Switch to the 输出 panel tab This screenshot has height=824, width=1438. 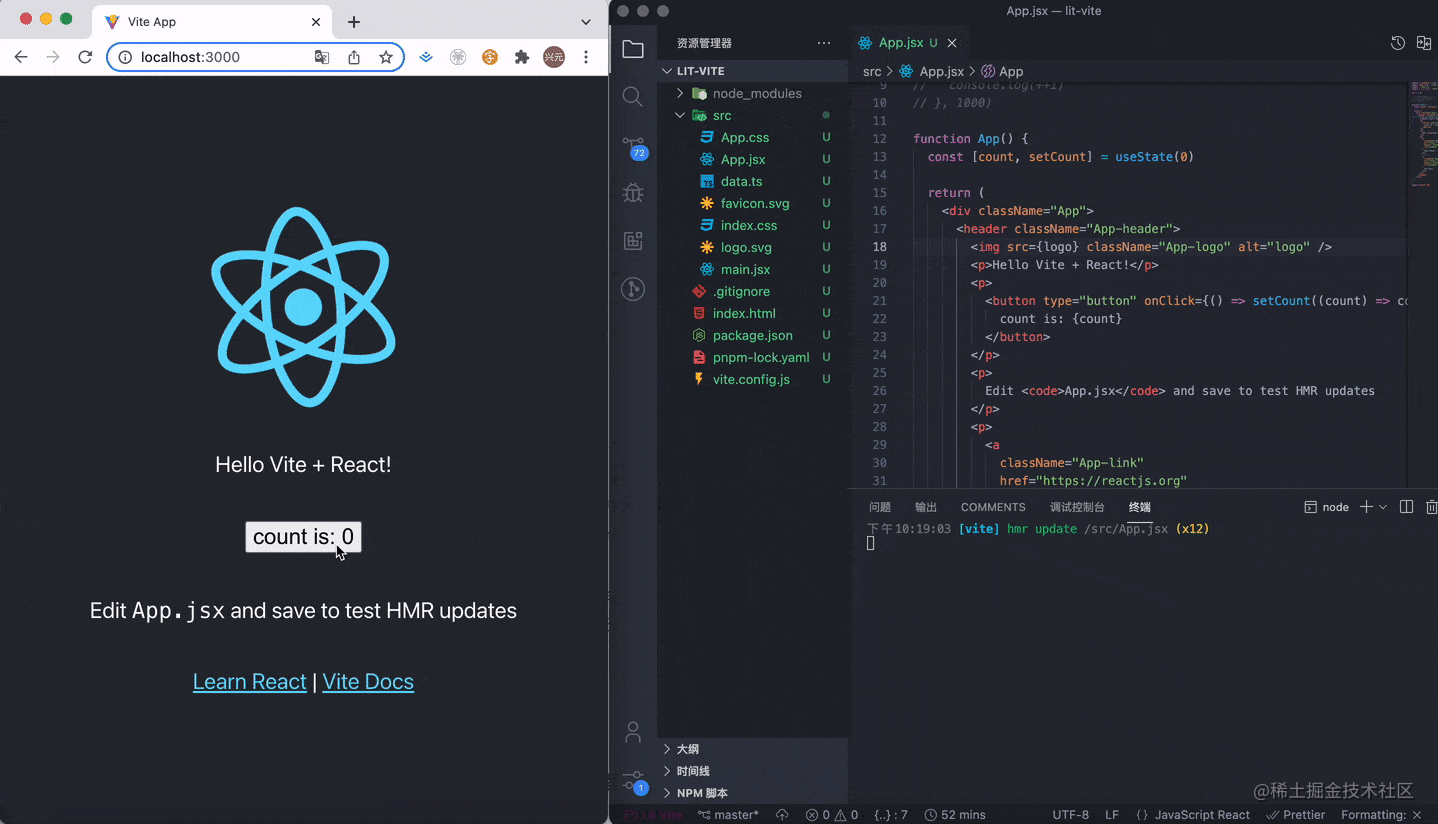click(926, 507)
